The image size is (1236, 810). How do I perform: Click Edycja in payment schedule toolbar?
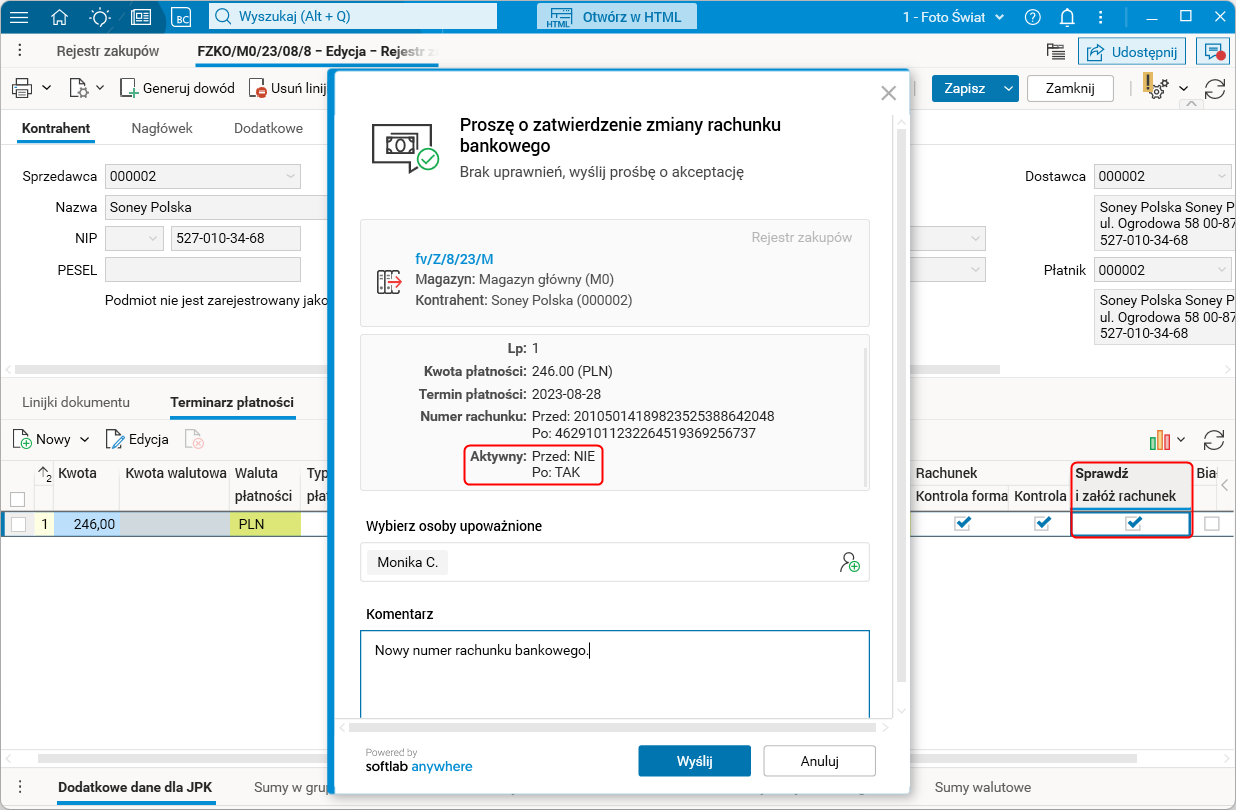pyautogui.click(x=136, y=439)
